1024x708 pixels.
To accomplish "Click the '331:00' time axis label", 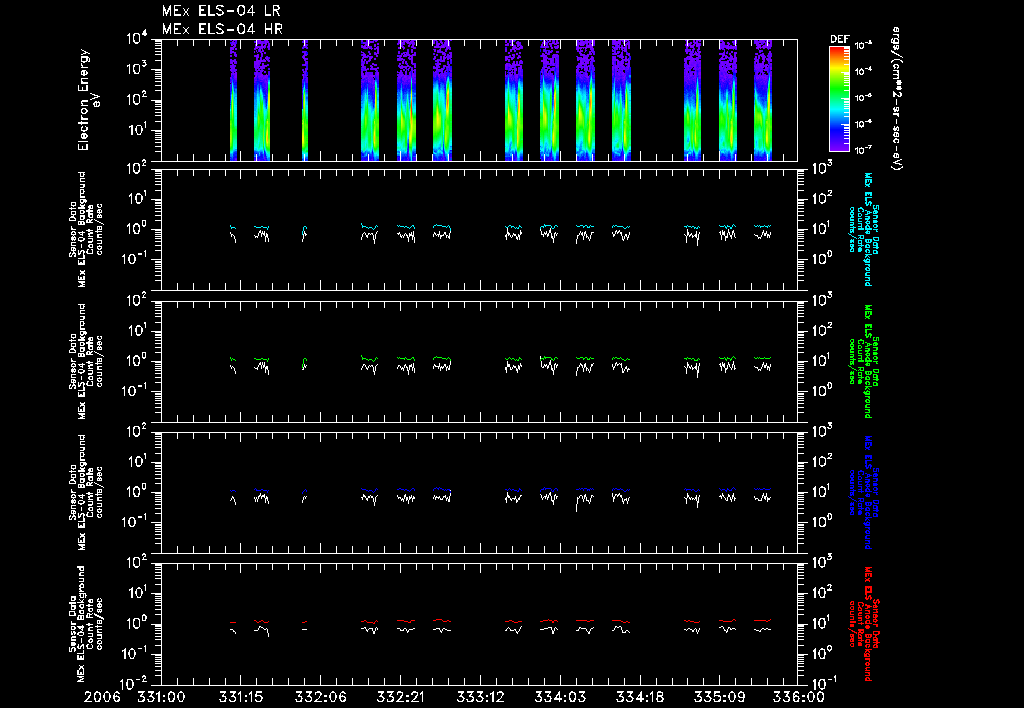I will tap(161, 697).
